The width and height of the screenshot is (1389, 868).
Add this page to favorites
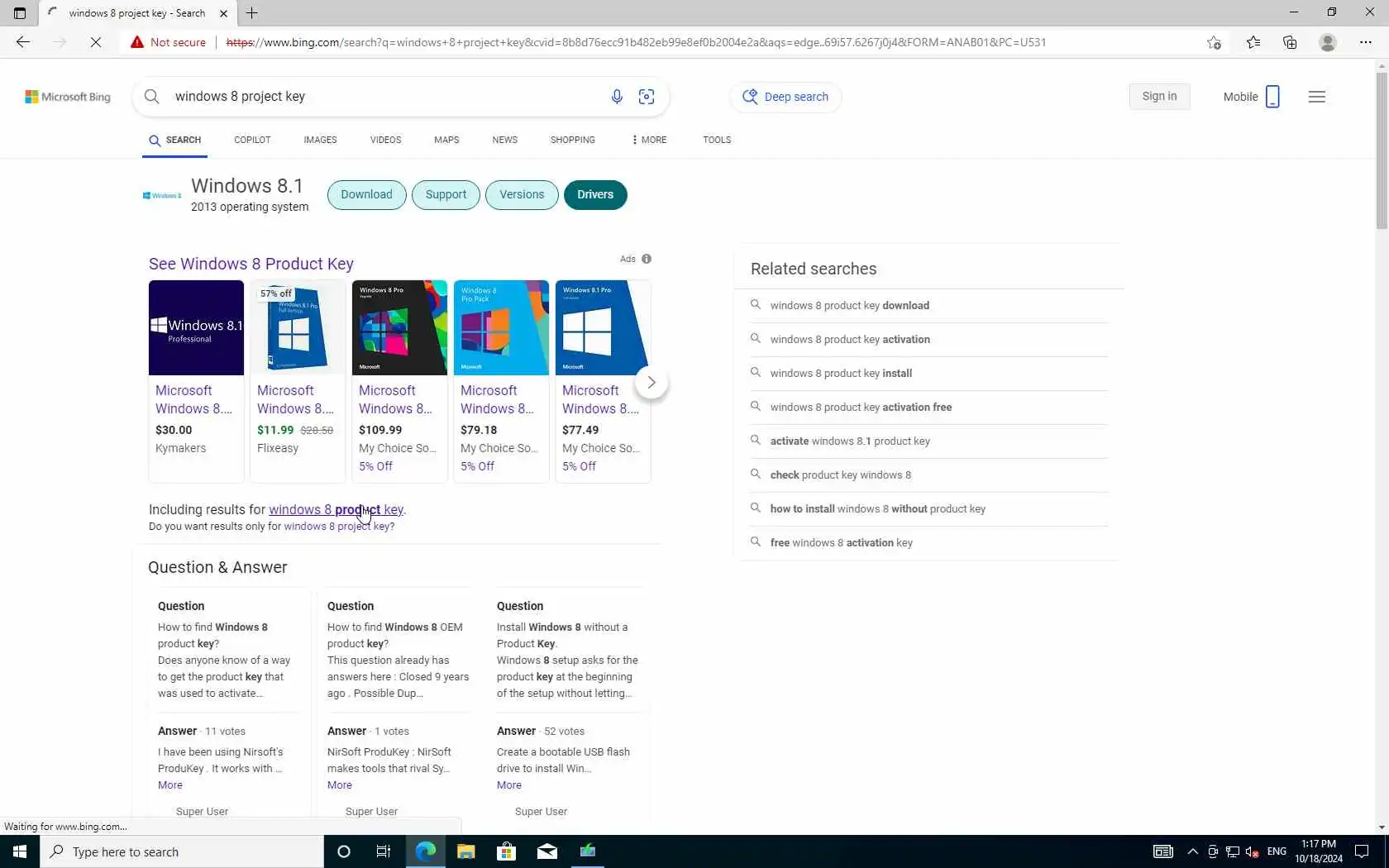[1214, 42]
